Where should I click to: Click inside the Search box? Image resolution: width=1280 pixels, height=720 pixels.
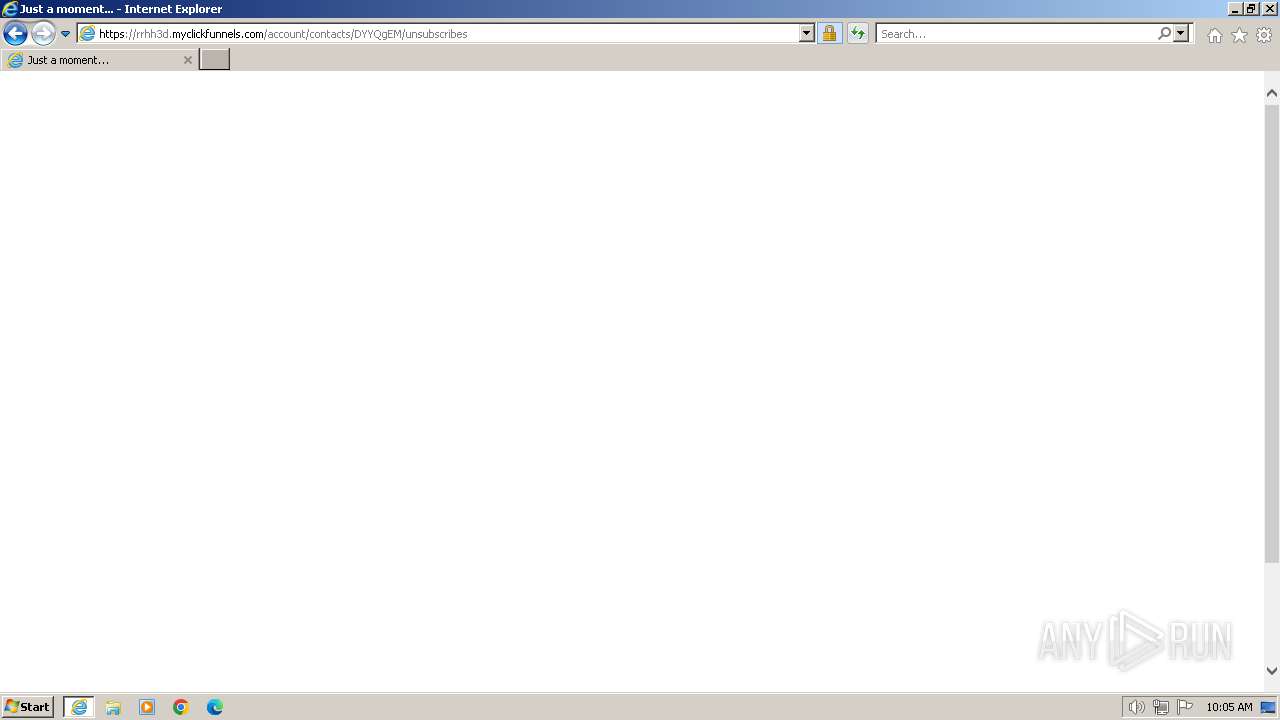coord(1016,33)
